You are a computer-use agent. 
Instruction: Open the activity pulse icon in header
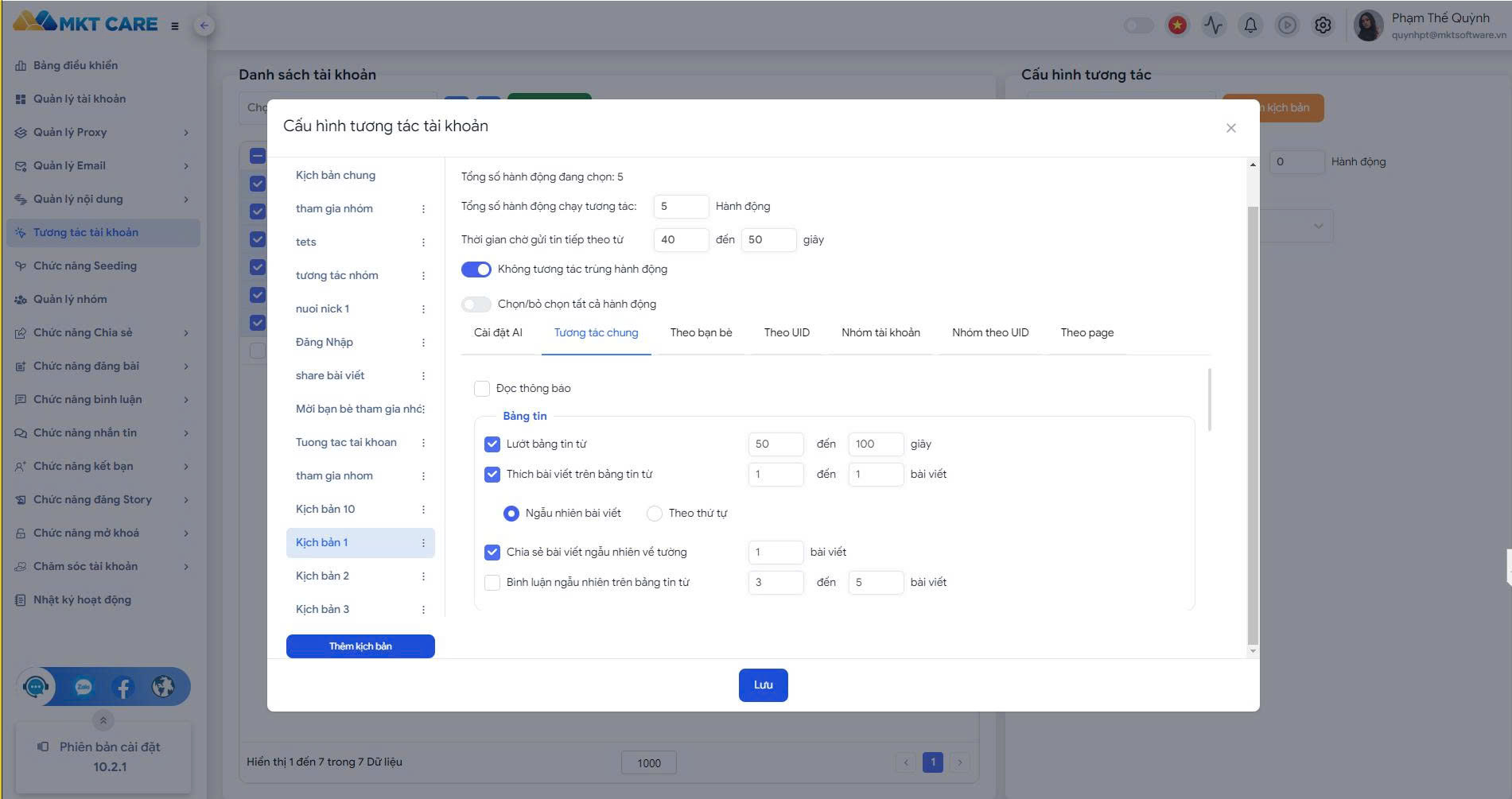[1214, 25]
